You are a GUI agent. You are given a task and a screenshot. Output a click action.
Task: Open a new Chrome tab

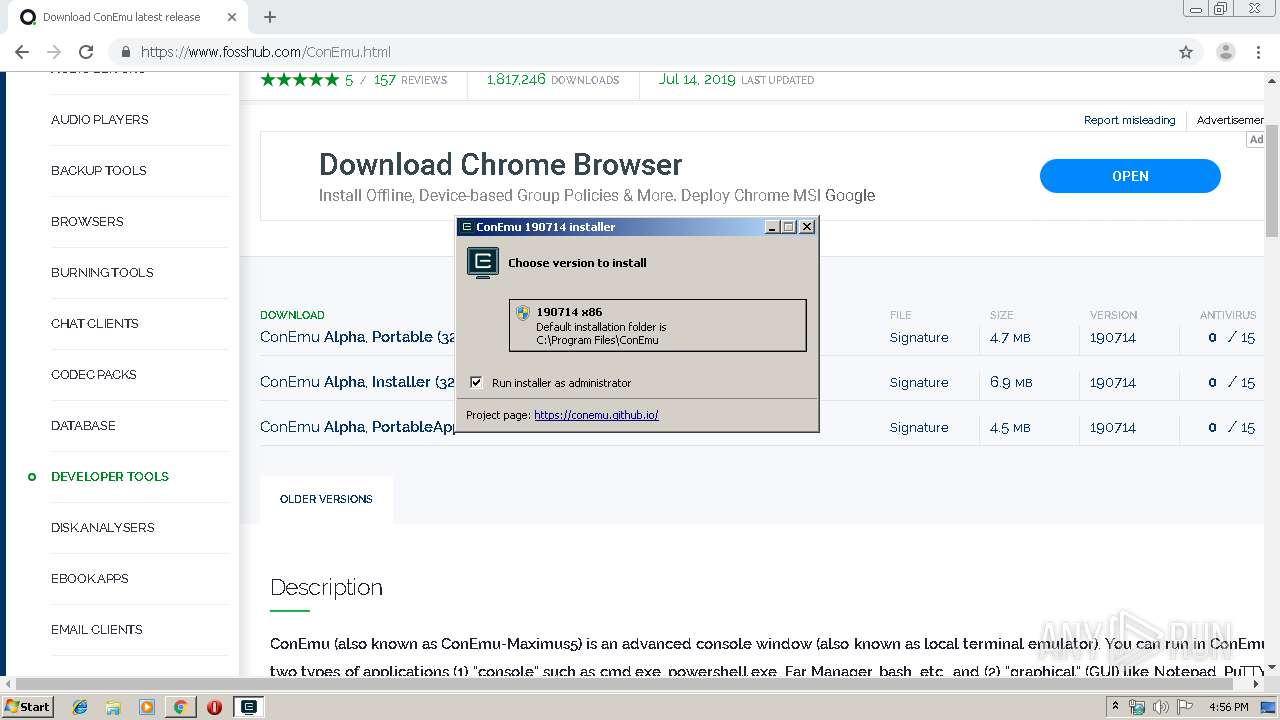tap(270, 17)
